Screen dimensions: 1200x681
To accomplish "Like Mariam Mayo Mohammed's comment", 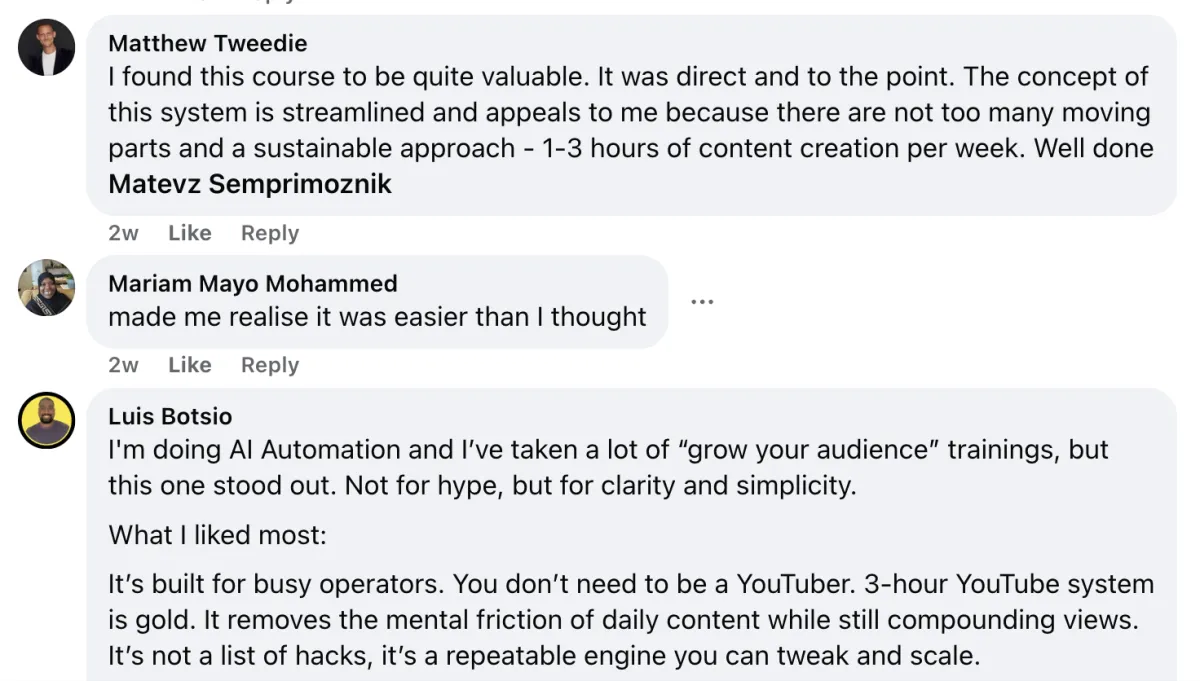I will (189, 365).
